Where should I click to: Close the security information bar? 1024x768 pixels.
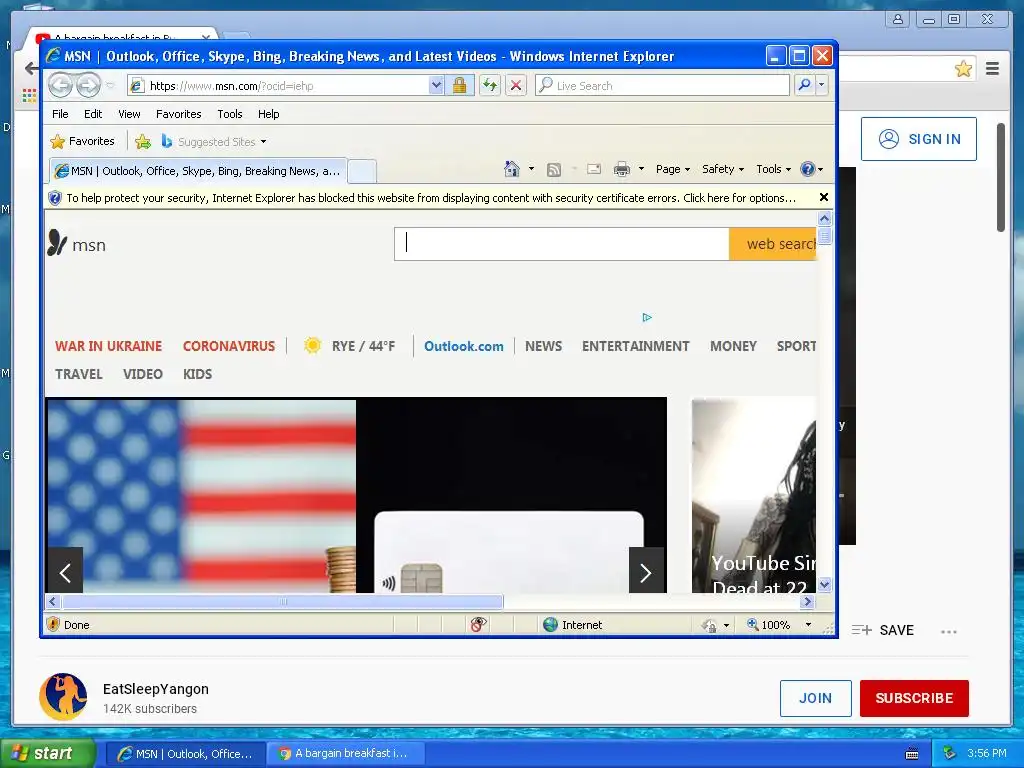pos(824,197)
